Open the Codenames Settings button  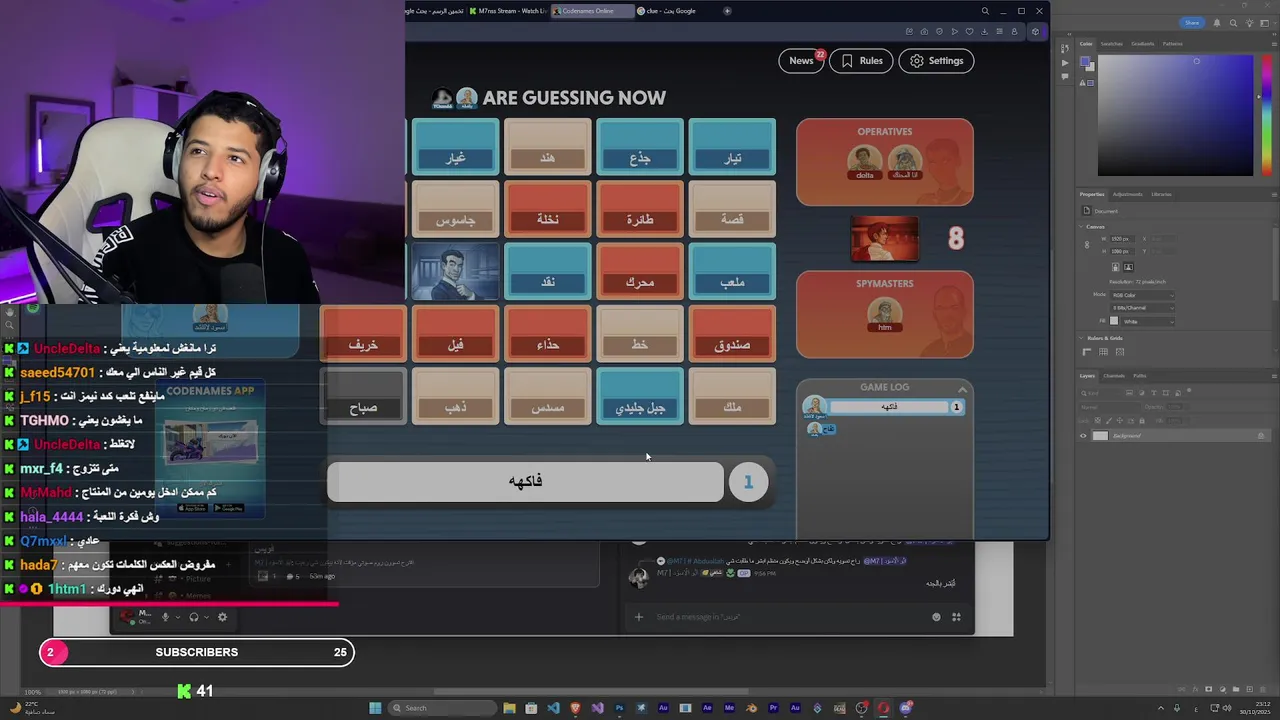(x=937, y=61)
